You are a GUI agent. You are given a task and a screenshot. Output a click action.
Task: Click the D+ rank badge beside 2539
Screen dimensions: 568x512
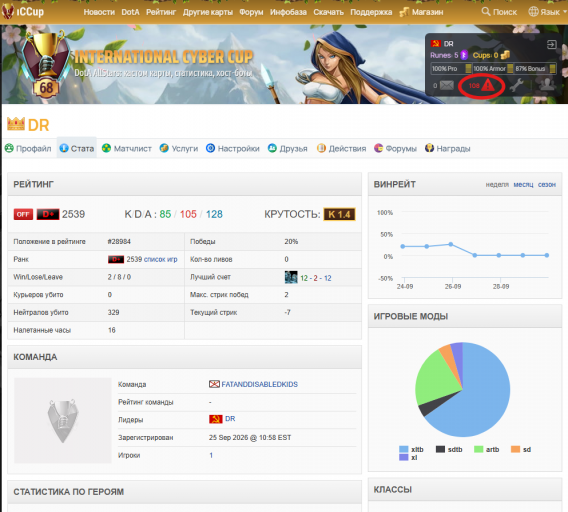[48, 214]
